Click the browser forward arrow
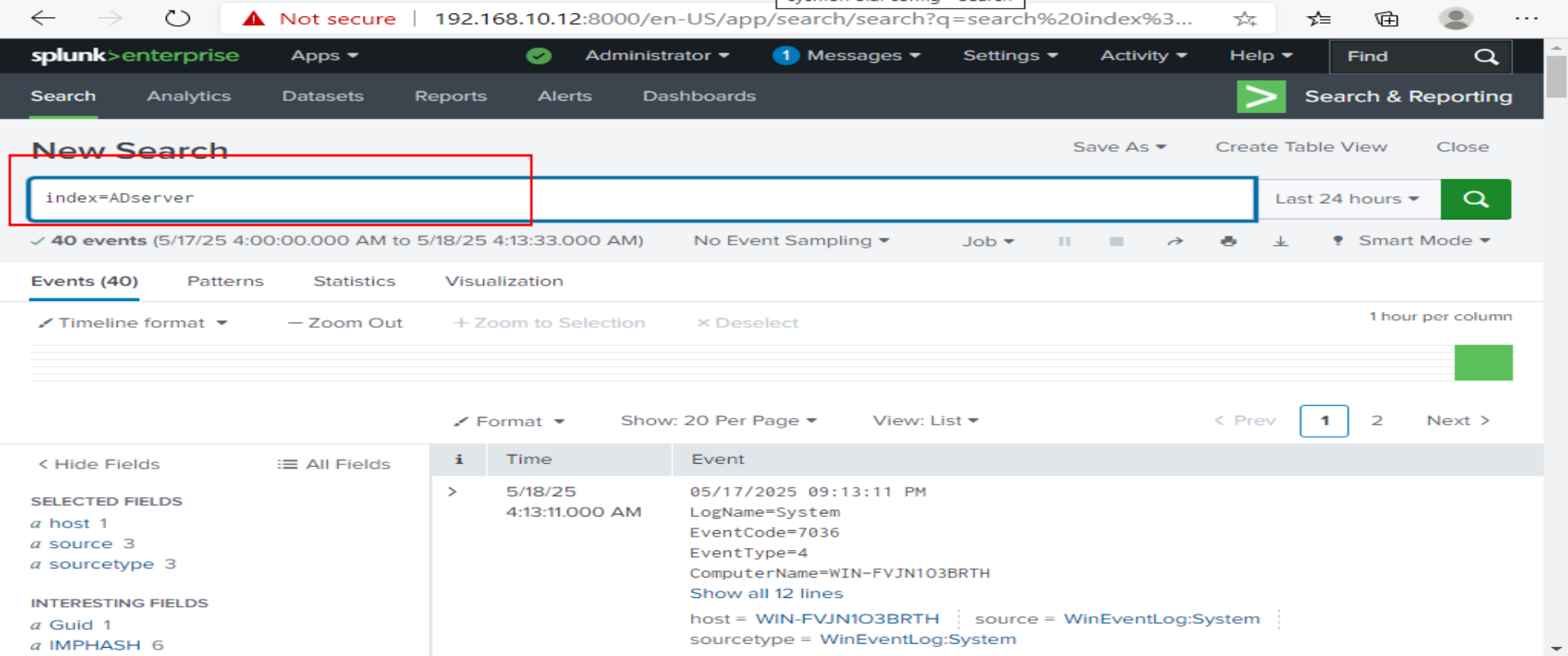This screenshot has height=656, width=1568. (x=110, y=18)
